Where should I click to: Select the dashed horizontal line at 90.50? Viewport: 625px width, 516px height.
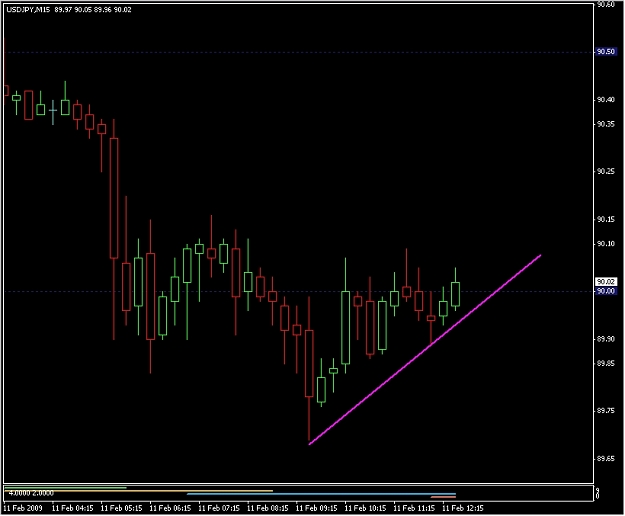point(299,52)
